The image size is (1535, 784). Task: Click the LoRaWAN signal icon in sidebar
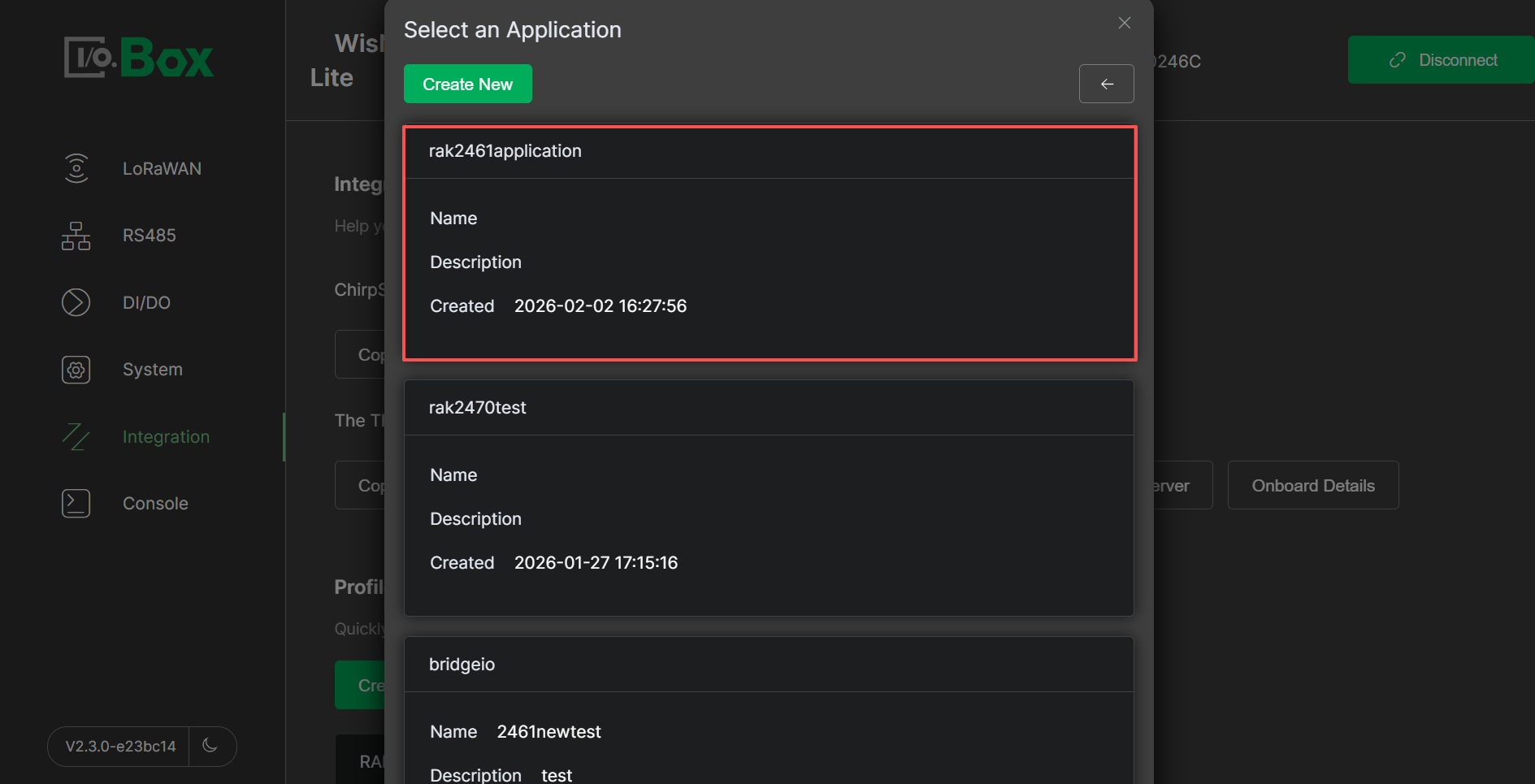pyautogui.click(x=76, y=168)
